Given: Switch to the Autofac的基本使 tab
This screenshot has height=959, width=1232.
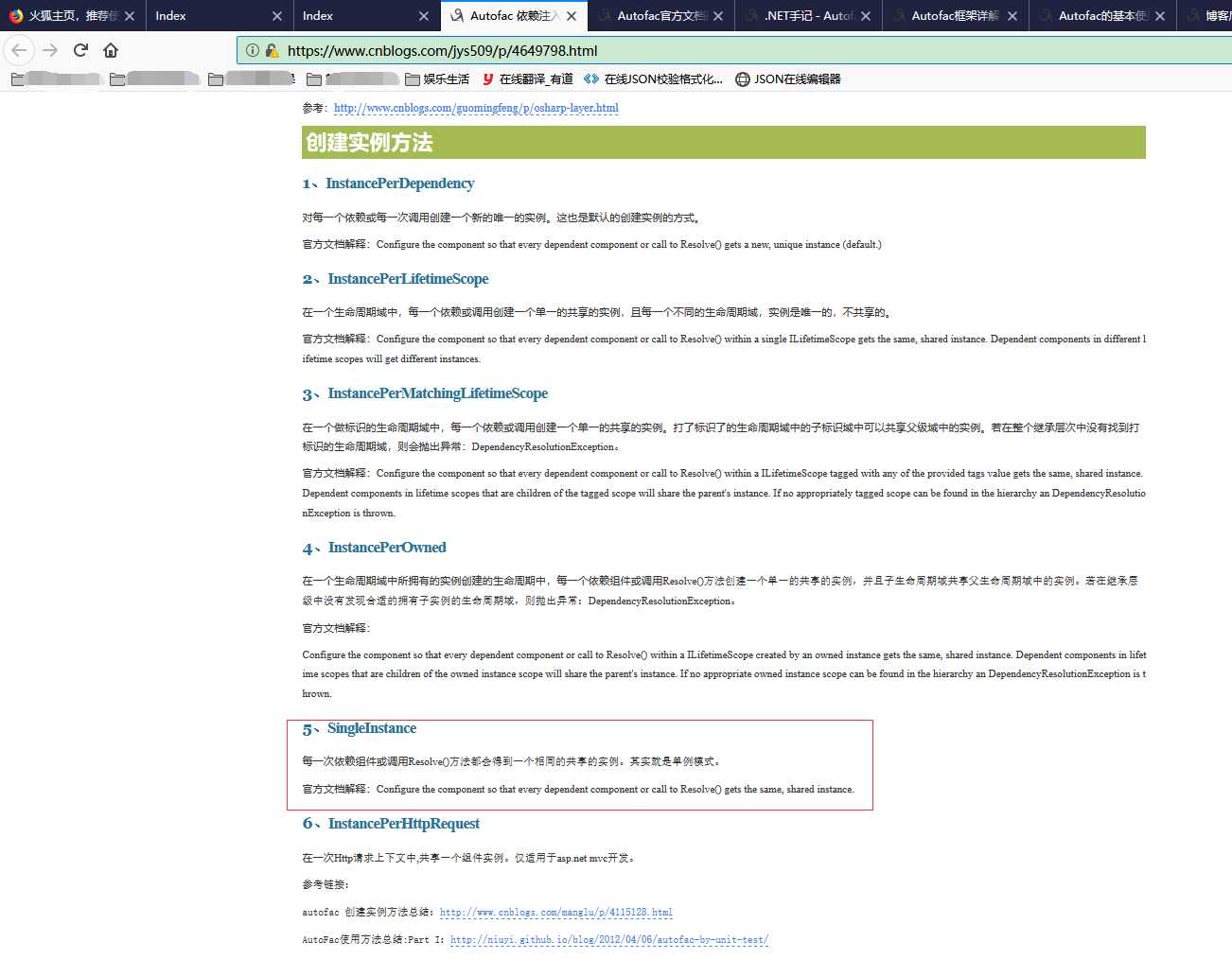Looking at the screenshot, I should click(1103, 16).
